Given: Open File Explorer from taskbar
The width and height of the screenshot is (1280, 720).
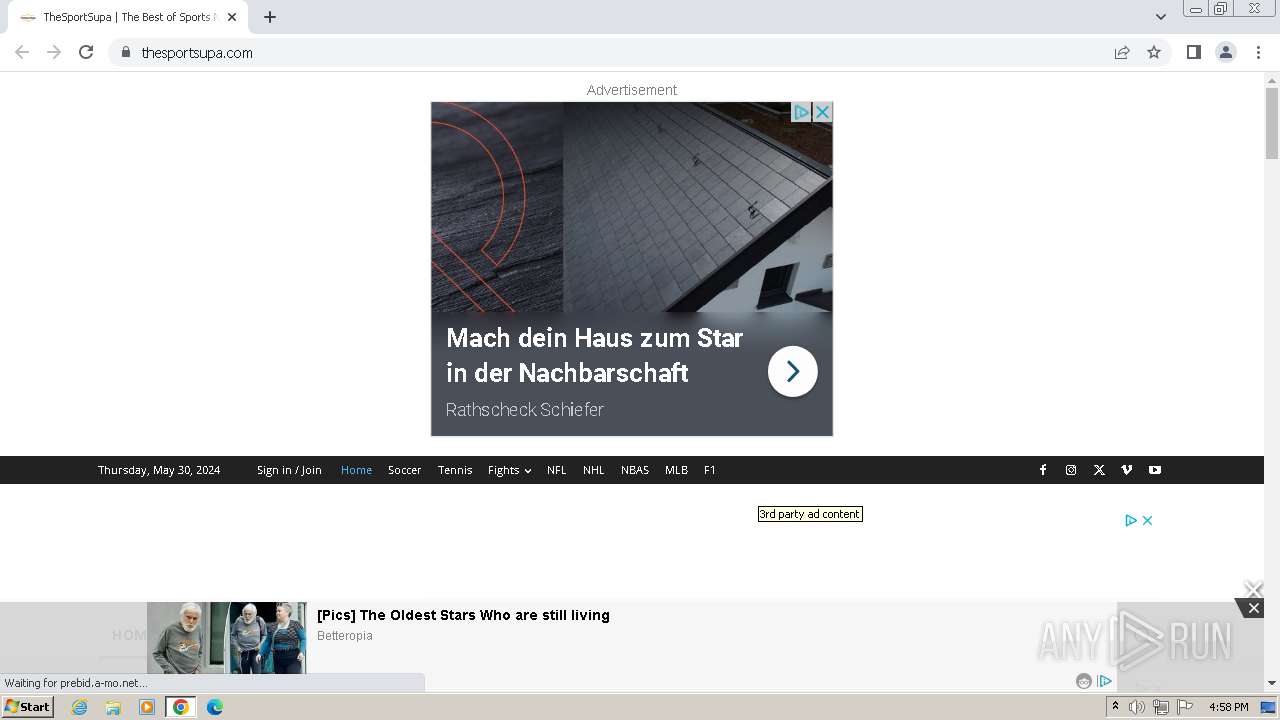Looking at the screenshot, I should click(113, 707).
